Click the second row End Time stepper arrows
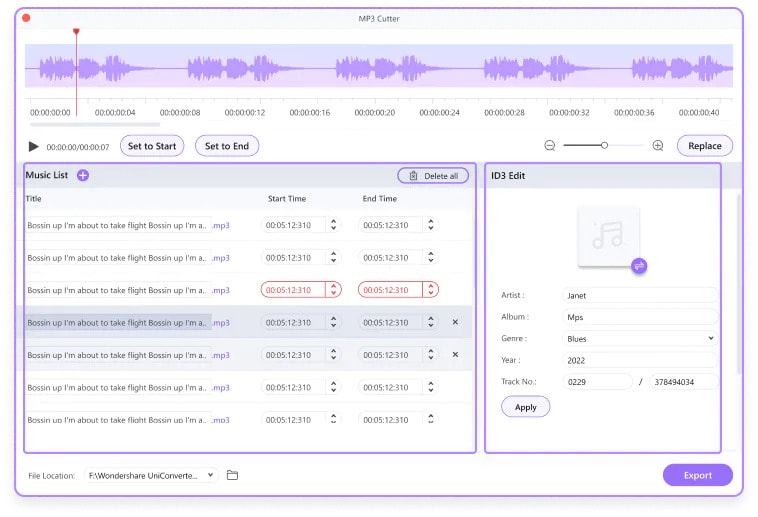 coord(431,257)
